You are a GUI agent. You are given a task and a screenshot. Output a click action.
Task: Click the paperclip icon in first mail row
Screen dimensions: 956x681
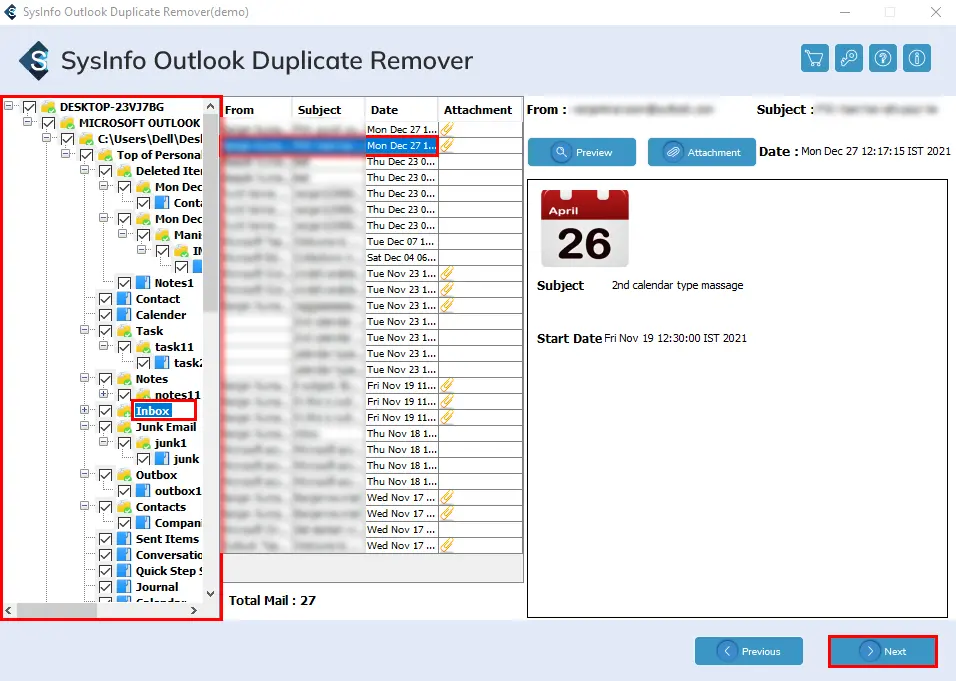click(x=448, y=130)
